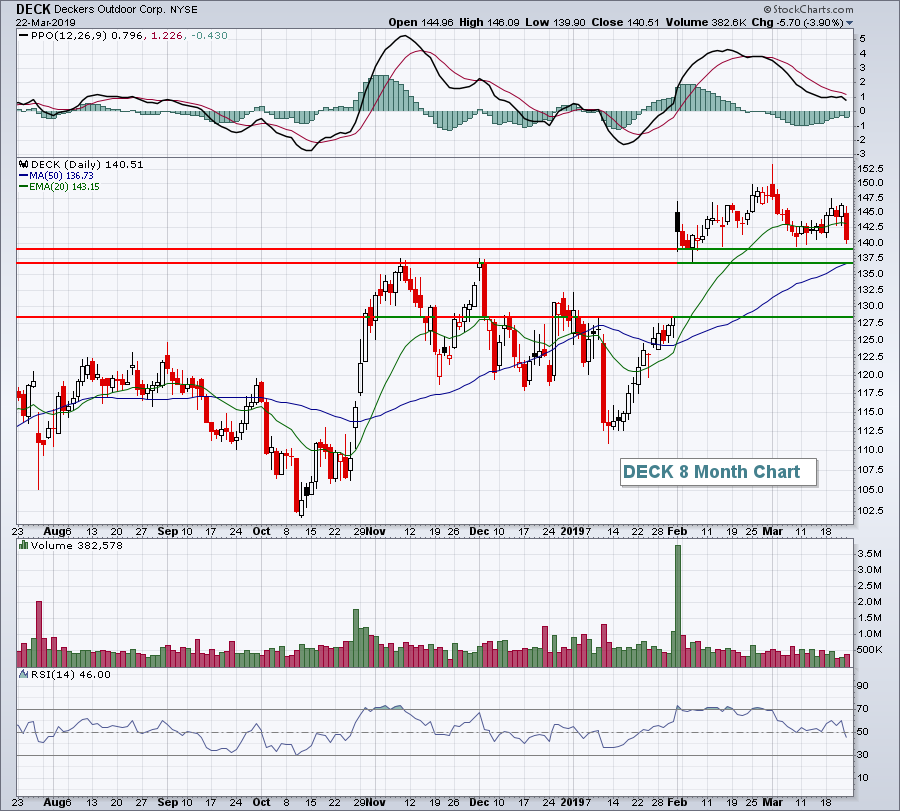Click the candlestick icon beside DECK (Daily)
900x811 pixels.
24,164
